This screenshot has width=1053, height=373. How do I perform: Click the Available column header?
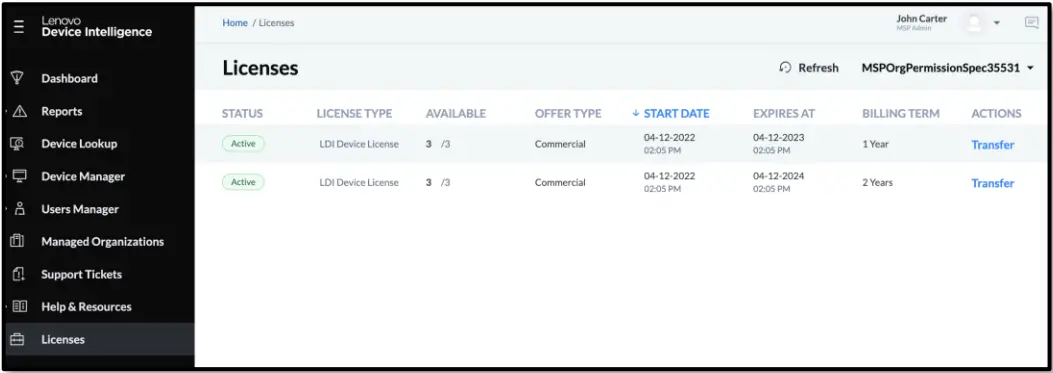pyautogui.click(x=456, y=114)
